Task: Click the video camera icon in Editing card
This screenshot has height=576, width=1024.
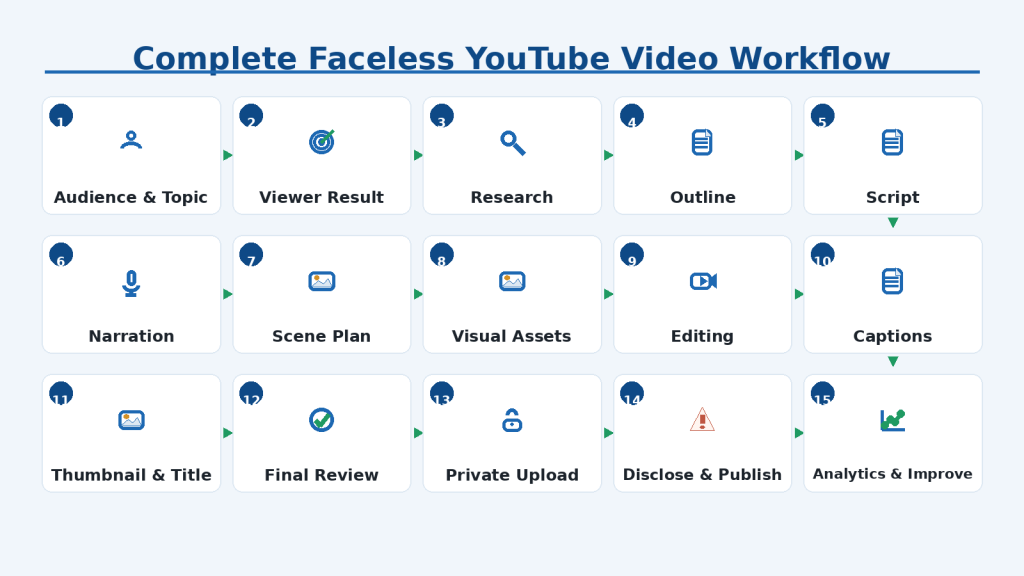Action: (703, 281)
